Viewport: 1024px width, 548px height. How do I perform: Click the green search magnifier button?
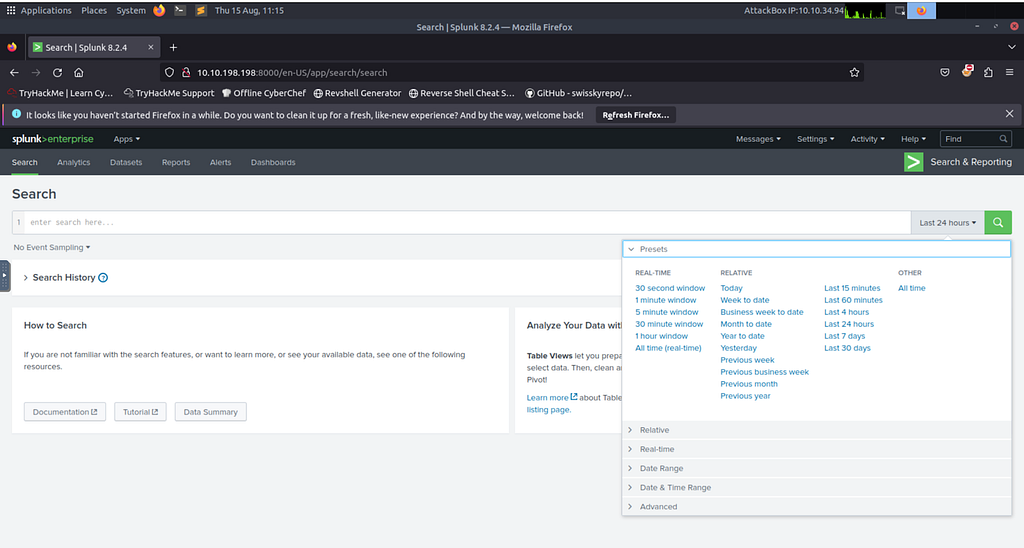[998, 222]
